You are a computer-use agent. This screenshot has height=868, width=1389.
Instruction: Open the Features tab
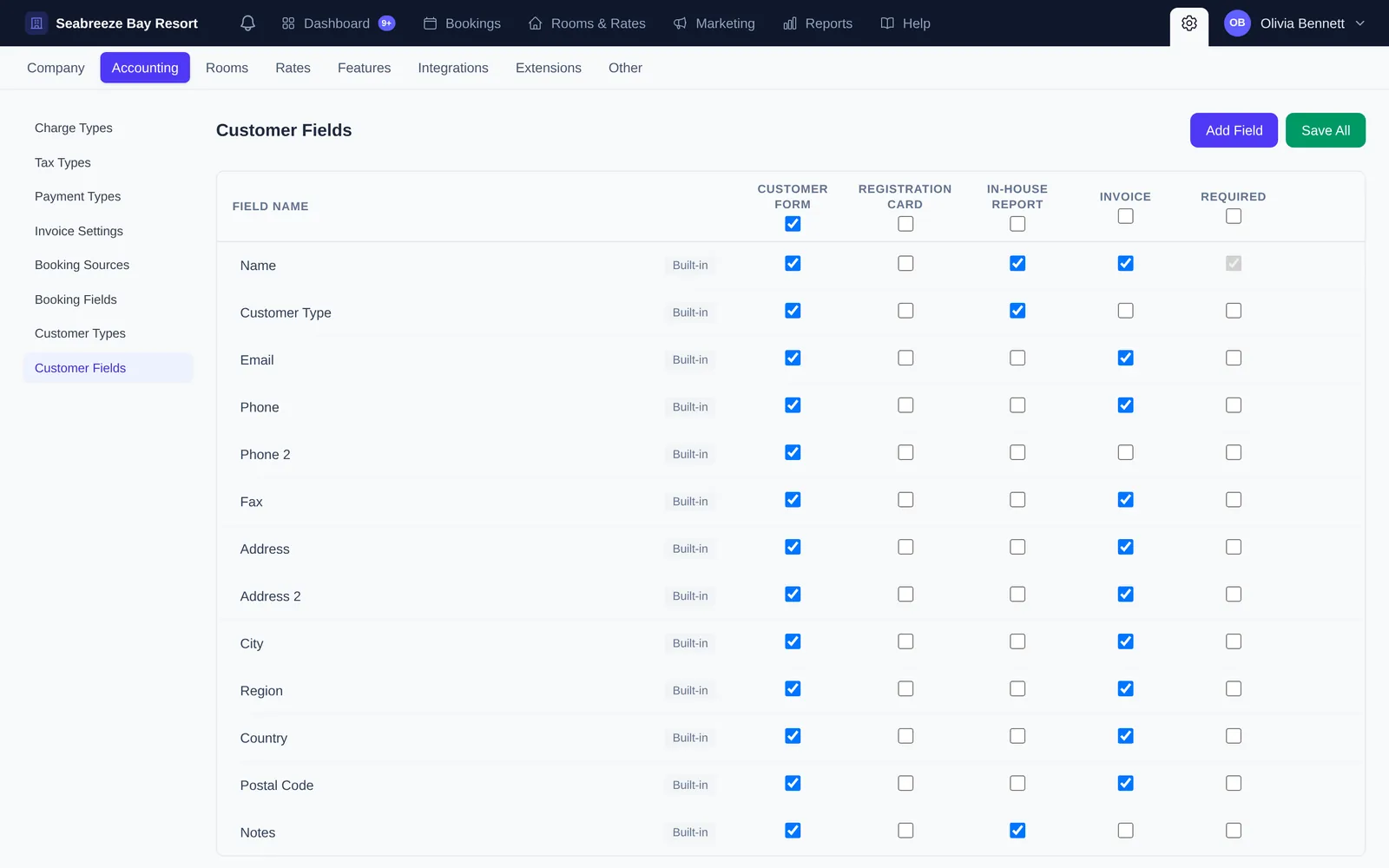coord(364,68)
